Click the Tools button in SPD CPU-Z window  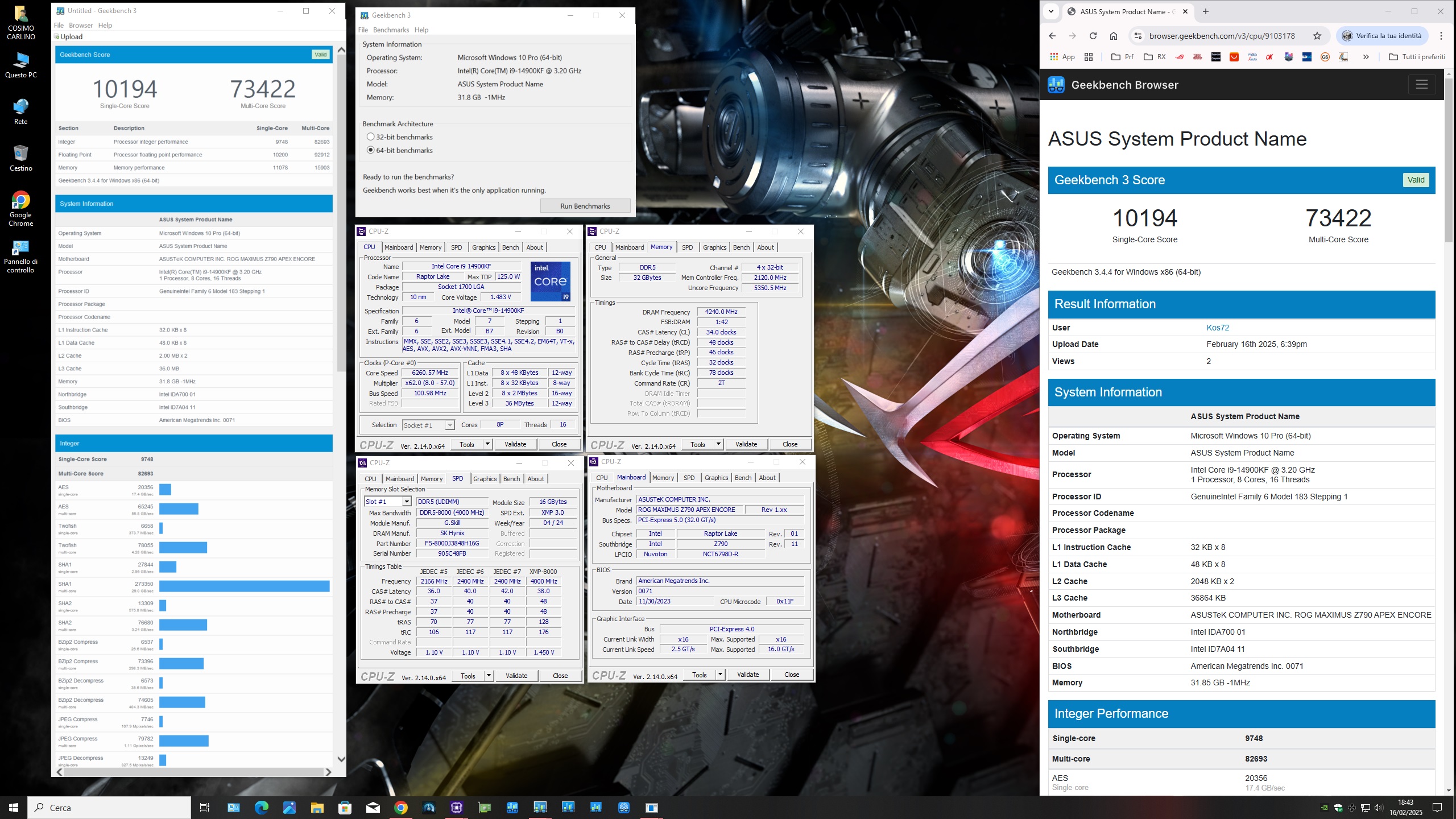tap(468, 676)
